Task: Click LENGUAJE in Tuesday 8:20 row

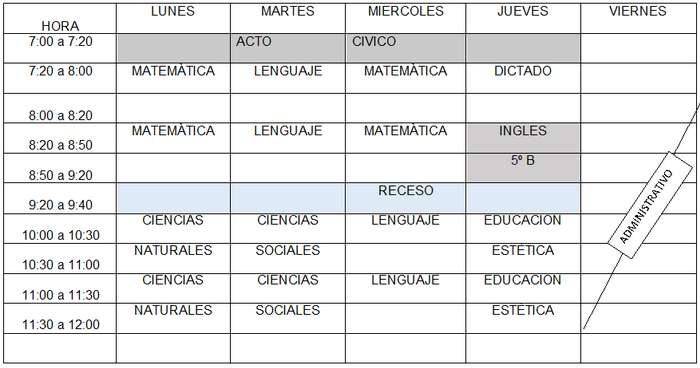Action: [288, 131]
